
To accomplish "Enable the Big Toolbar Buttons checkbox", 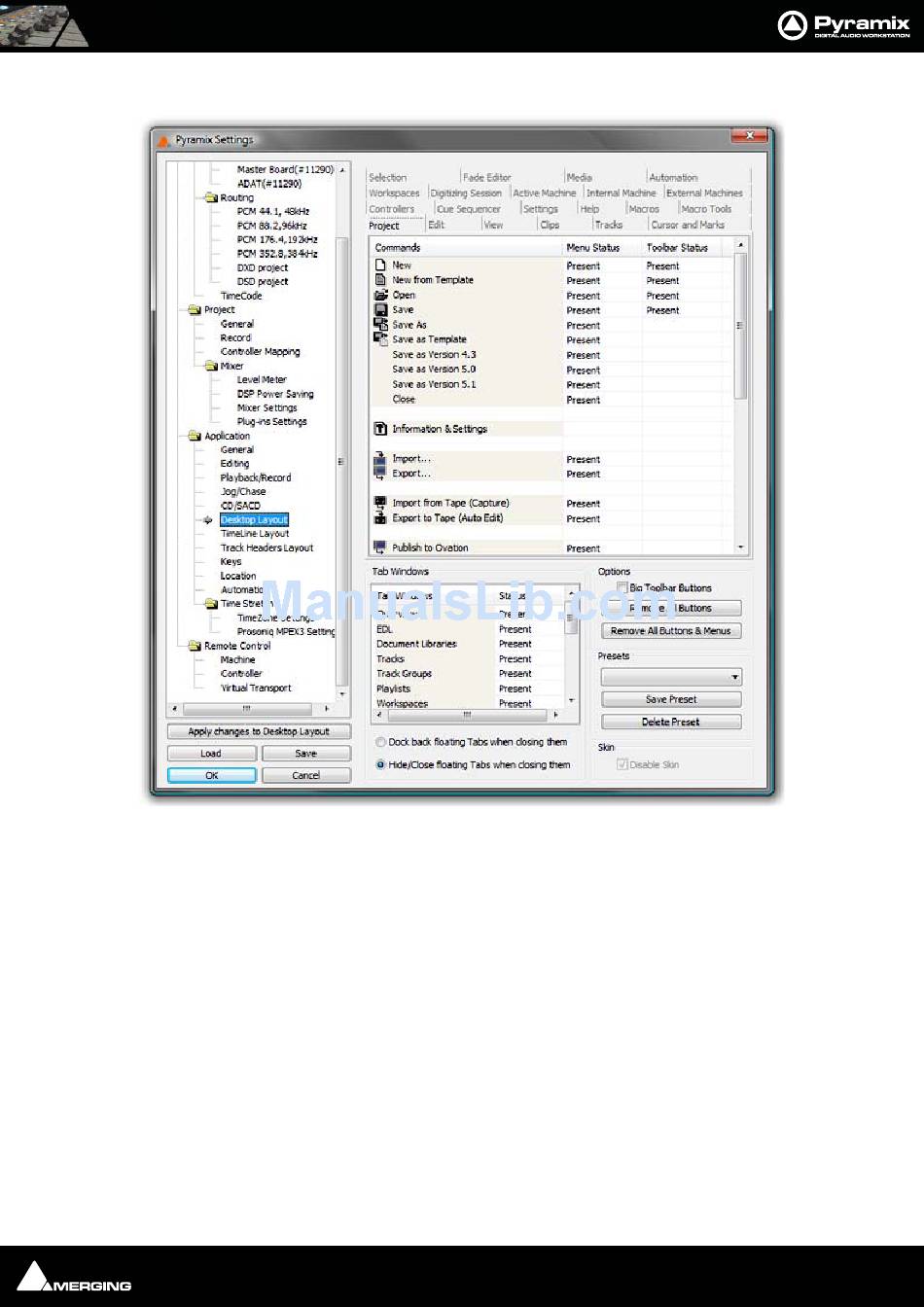I will coord(622,588).
